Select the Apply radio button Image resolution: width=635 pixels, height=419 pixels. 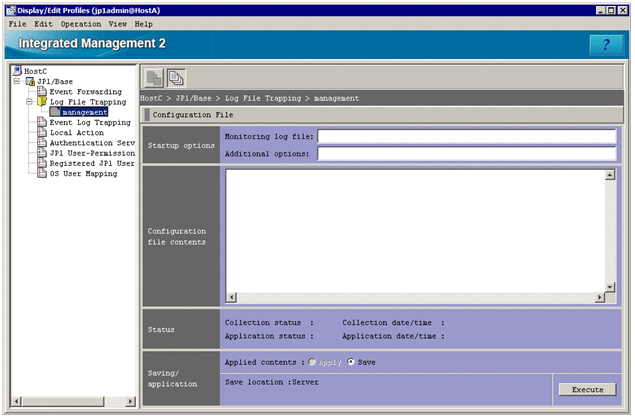pos(312,362)
